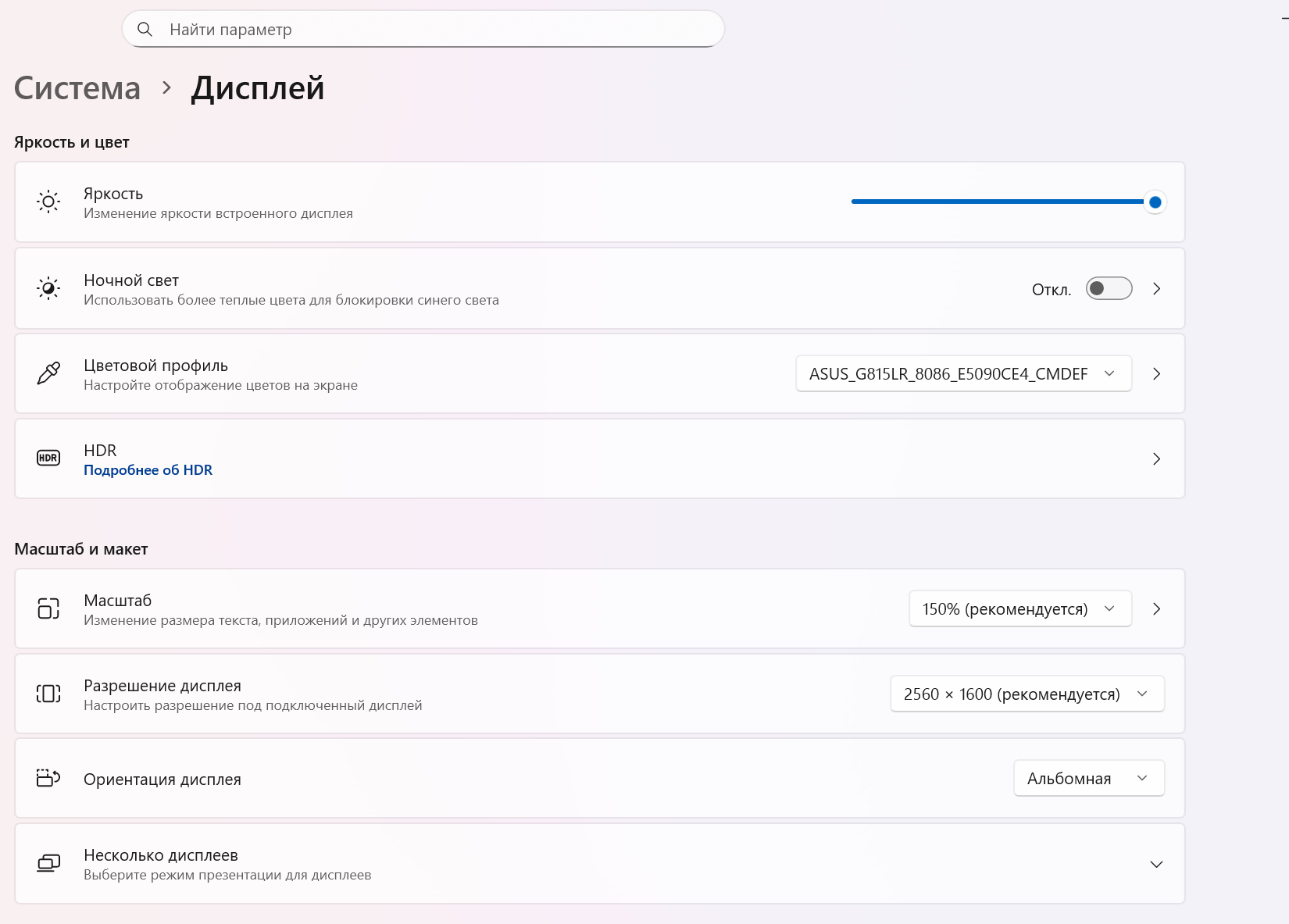Open Night light settings via its chevron
This screenshot has height=924, width=1289.
coord(1157,289)
